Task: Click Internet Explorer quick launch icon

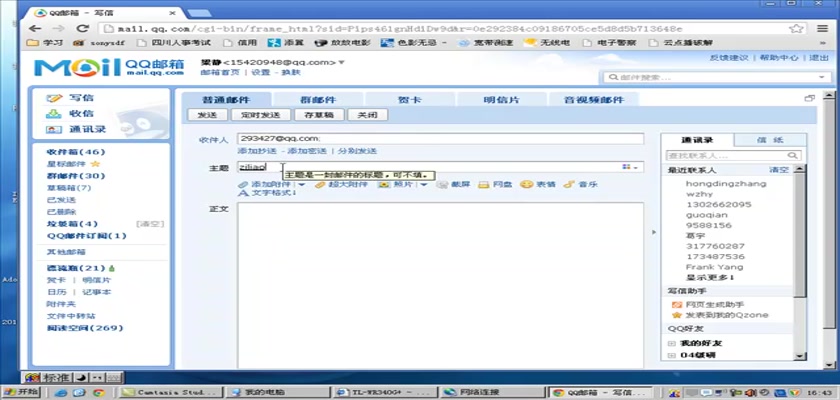Action: click(x=61, y=392)
